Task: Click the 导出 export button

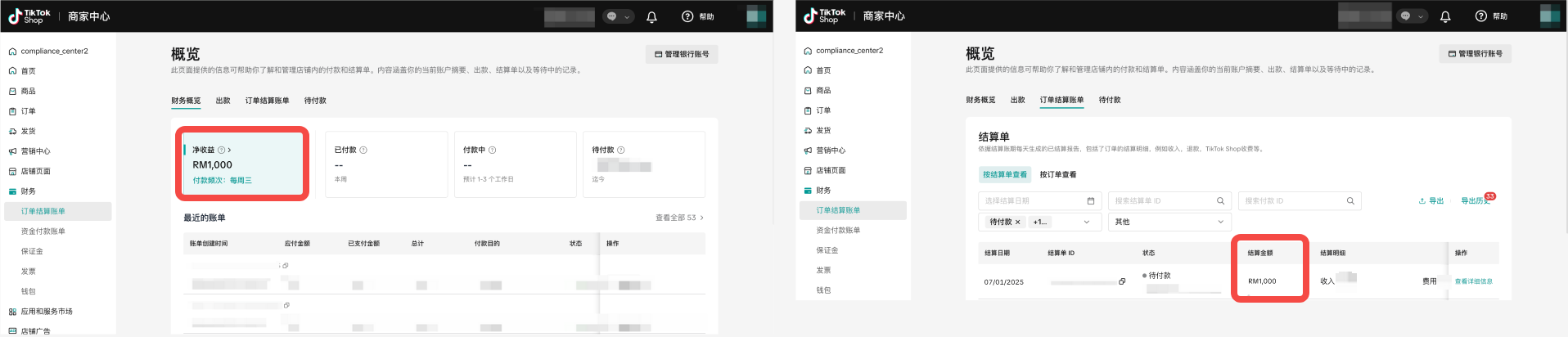Action: click(1431, 200)
